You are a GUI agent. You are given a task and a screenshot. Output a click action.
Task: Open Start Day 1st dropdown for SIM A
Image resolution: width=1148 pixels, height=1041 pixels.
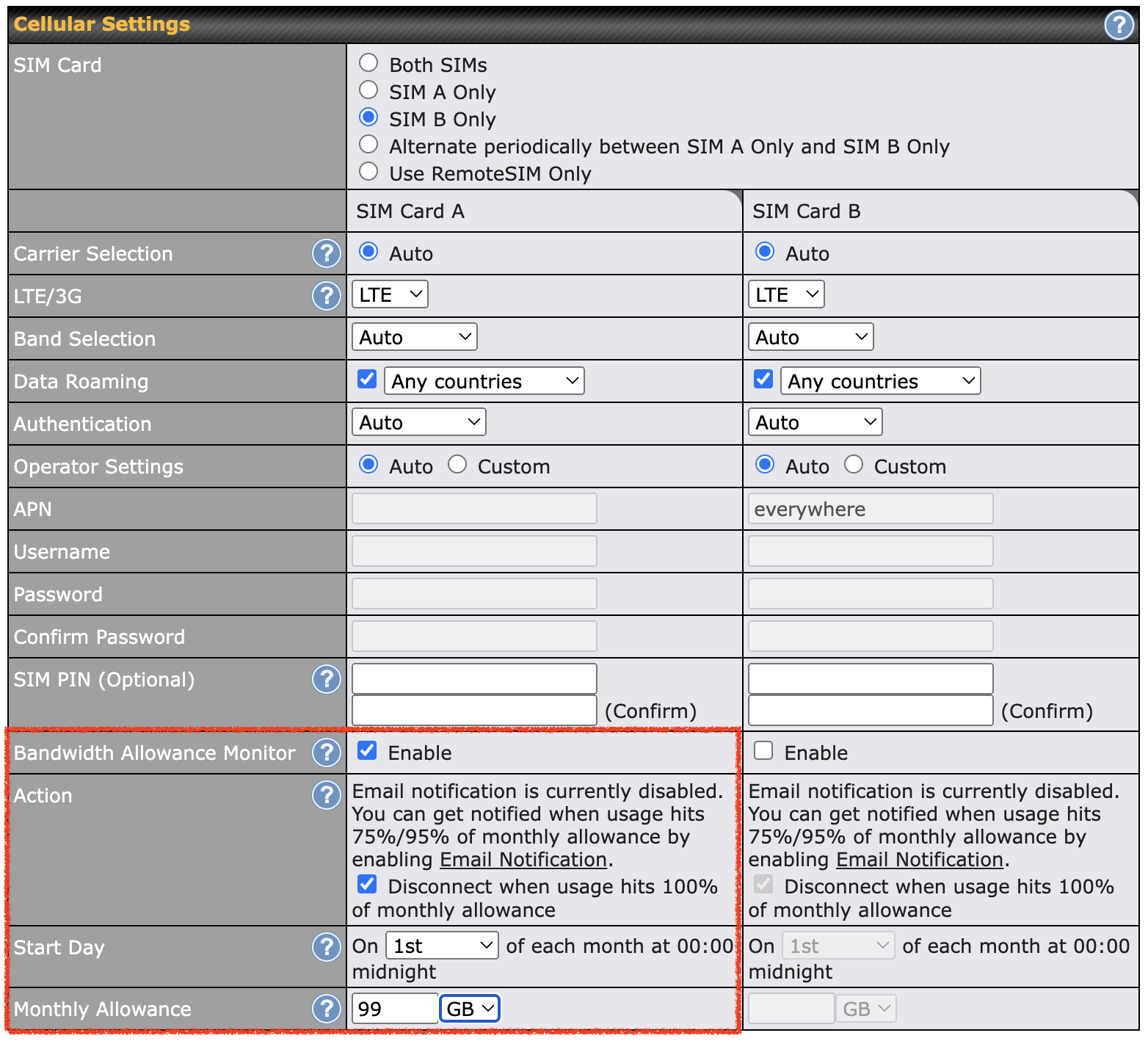coord(443,946)
